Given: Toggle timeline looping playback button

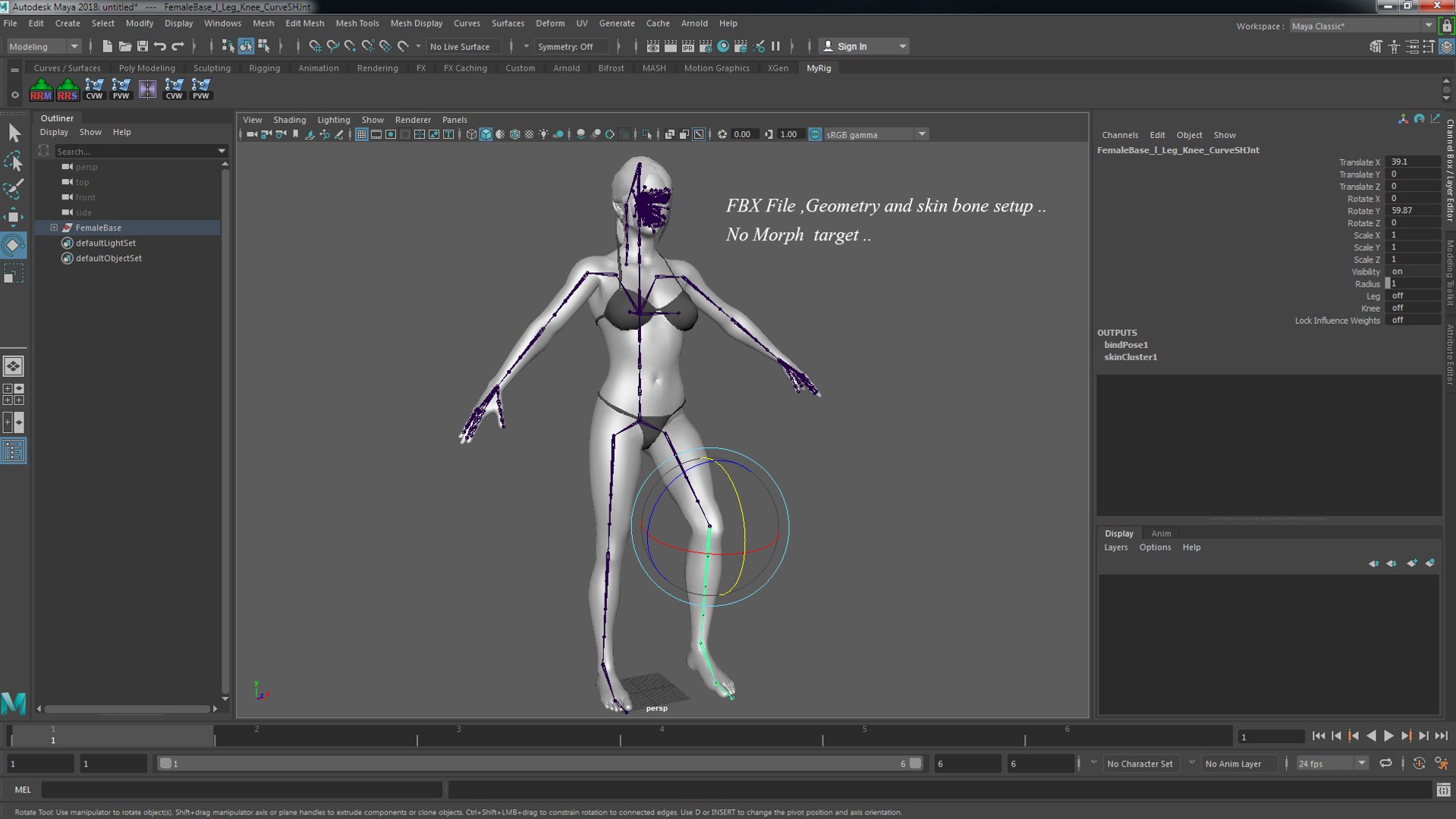Looking at the screenshot, I should [1385, 764].
